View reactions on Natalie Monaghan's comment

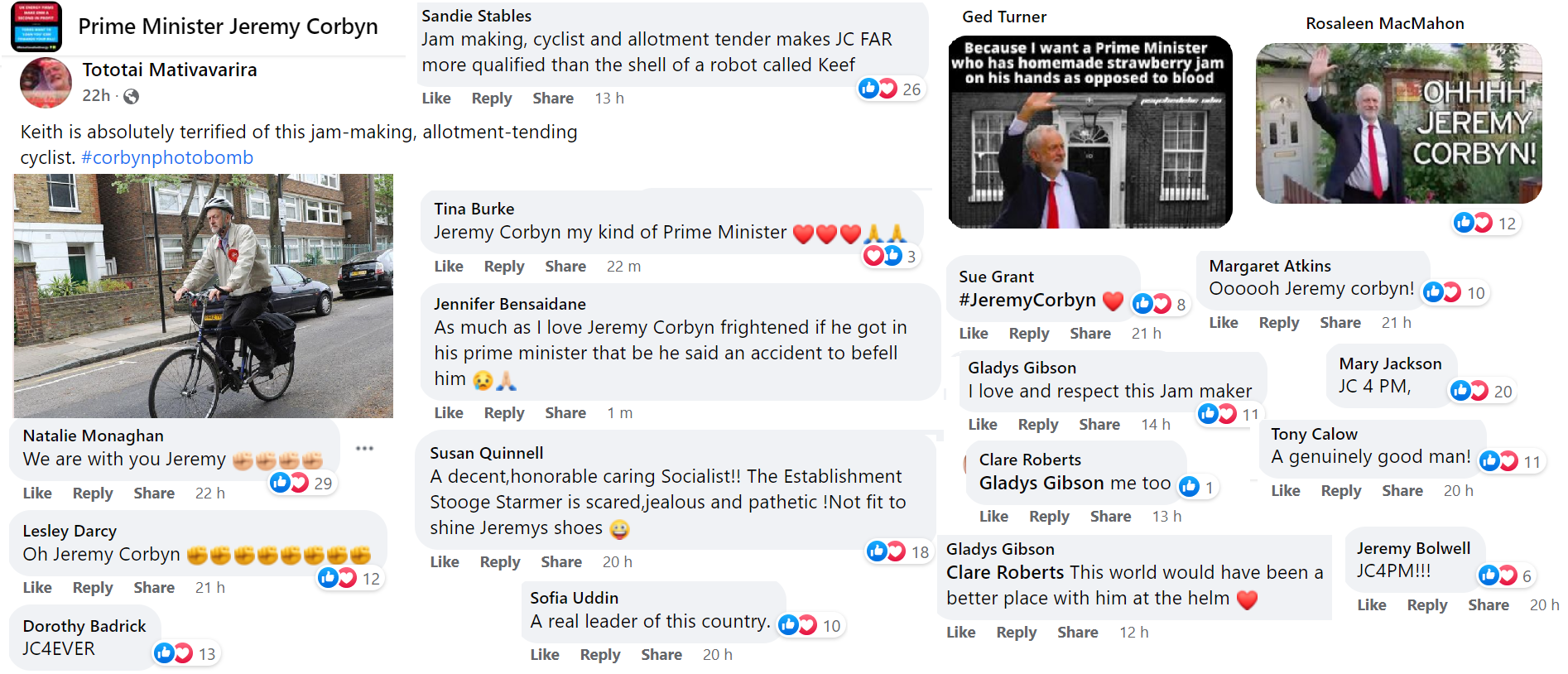click(x=301, y=483)
